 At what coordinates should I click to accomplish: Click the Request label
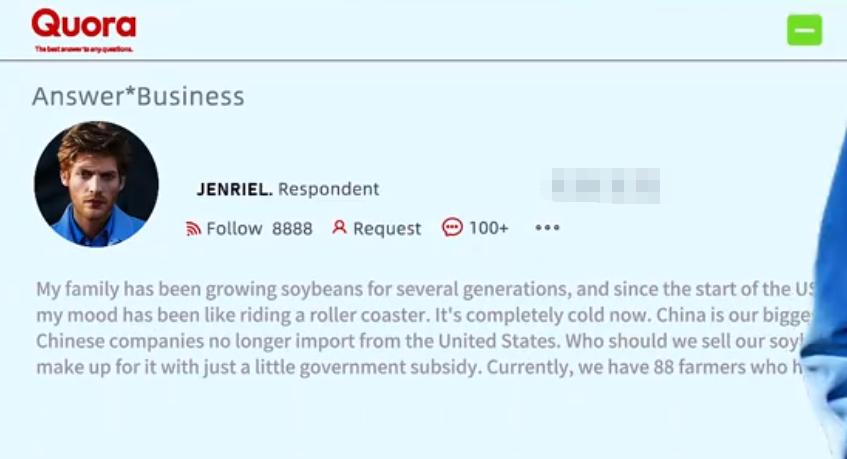click(x=387, y=229)
